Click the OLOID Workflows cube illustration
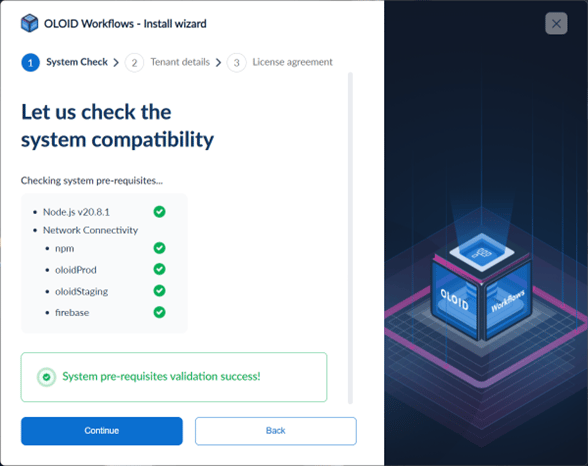 [x=482, y=287]
